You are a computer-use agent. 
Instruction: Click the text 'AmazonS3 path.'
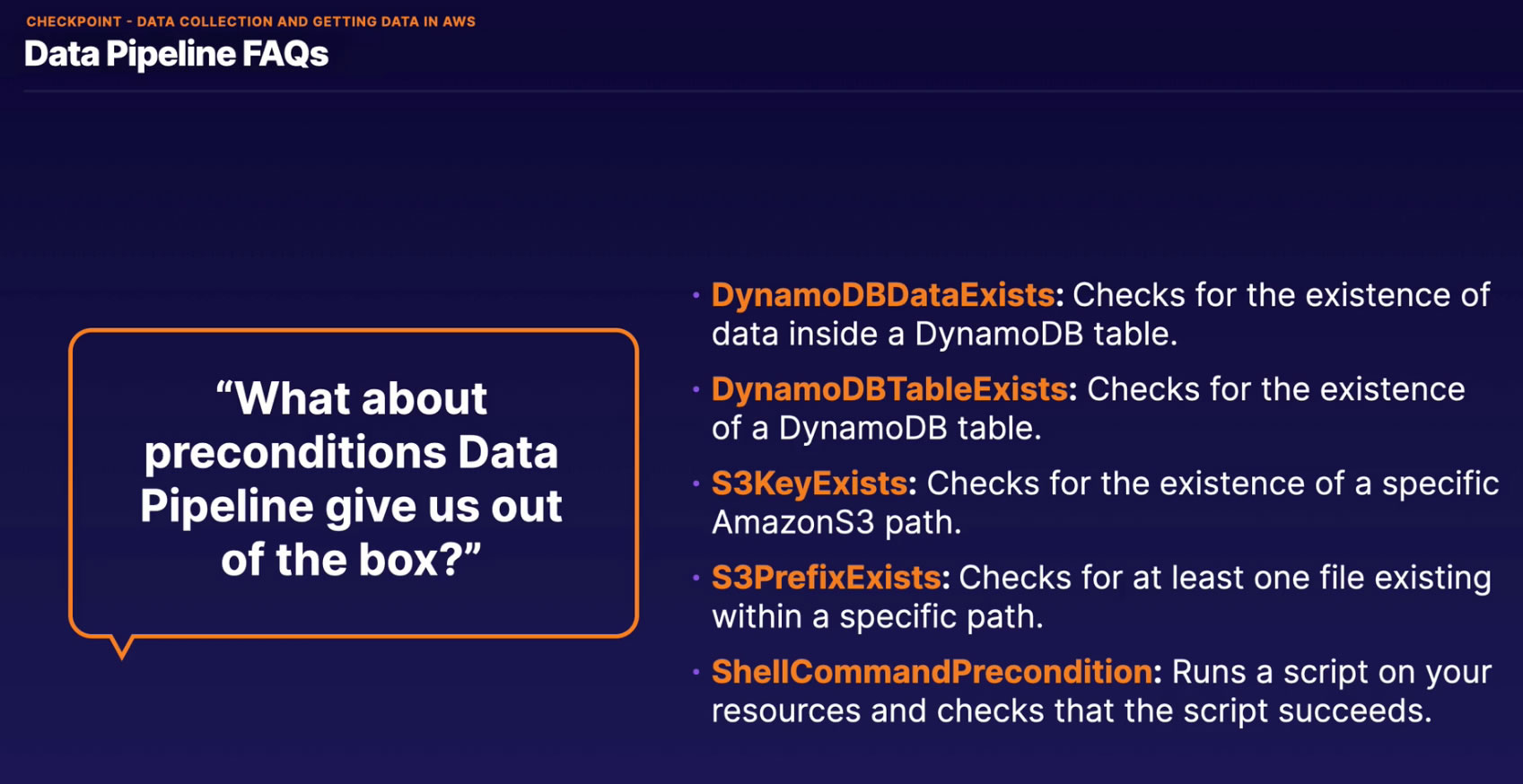pos(836,523)
